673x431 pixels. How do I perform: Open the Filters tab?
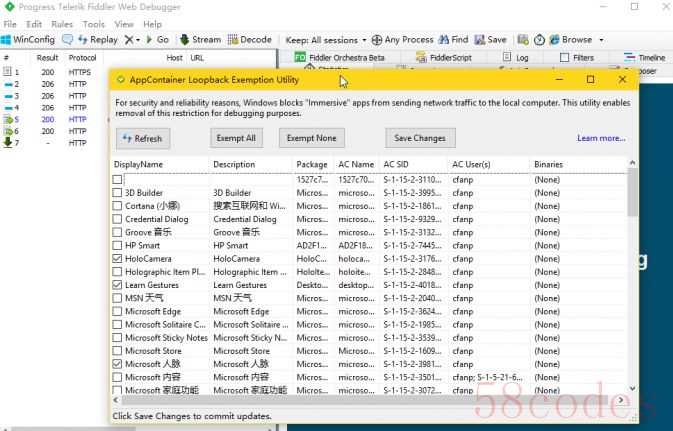tap(577, 58)
